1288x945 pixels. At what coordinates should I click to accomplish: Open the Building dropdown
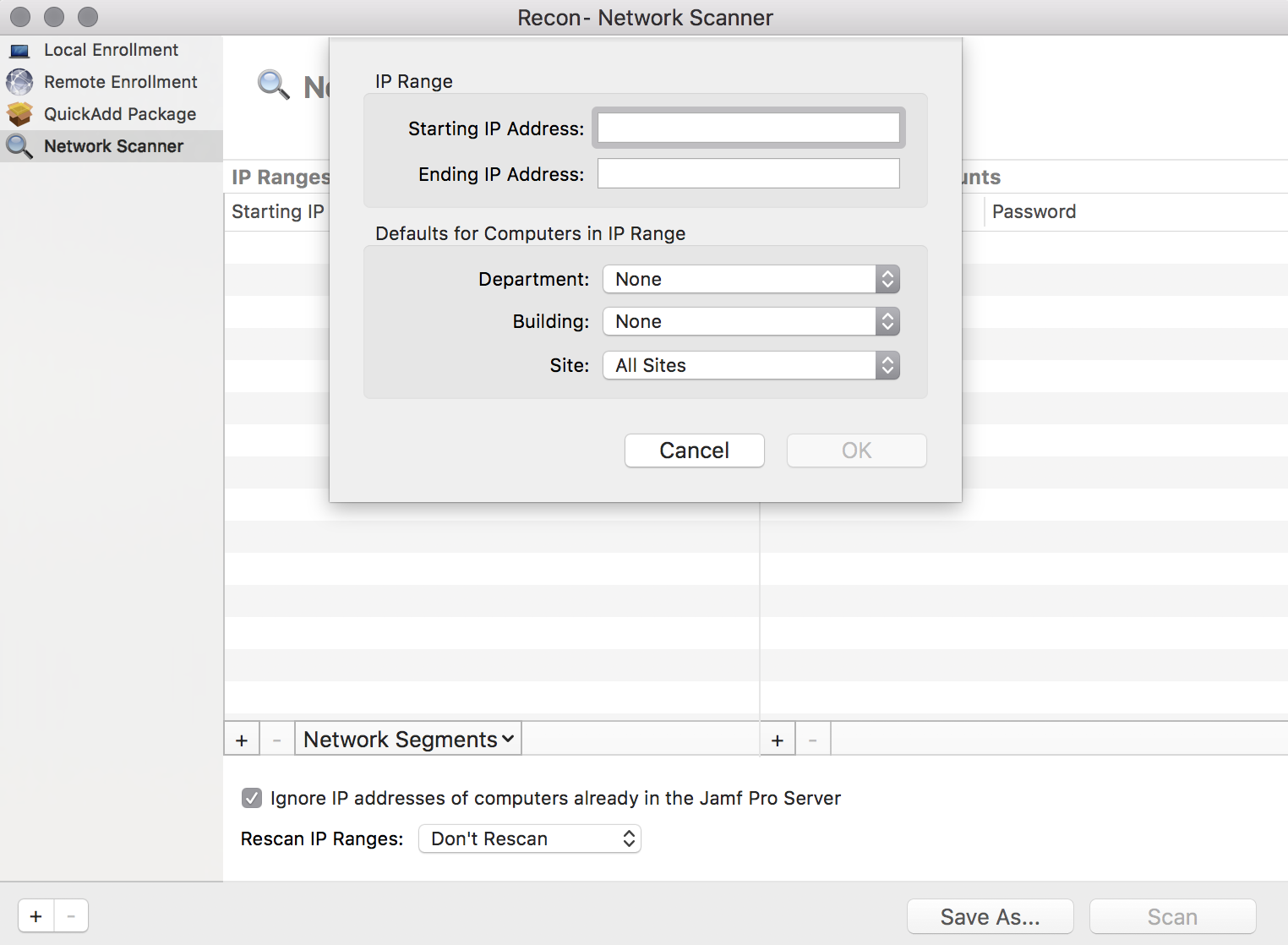[x=750, y=322]
